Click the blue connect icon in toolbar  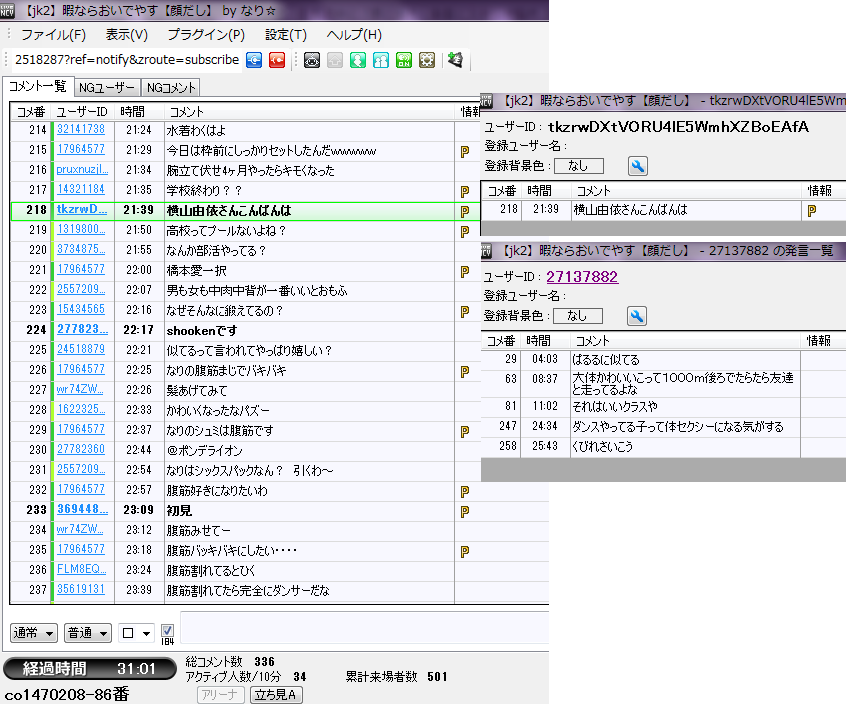pos(254,60)
